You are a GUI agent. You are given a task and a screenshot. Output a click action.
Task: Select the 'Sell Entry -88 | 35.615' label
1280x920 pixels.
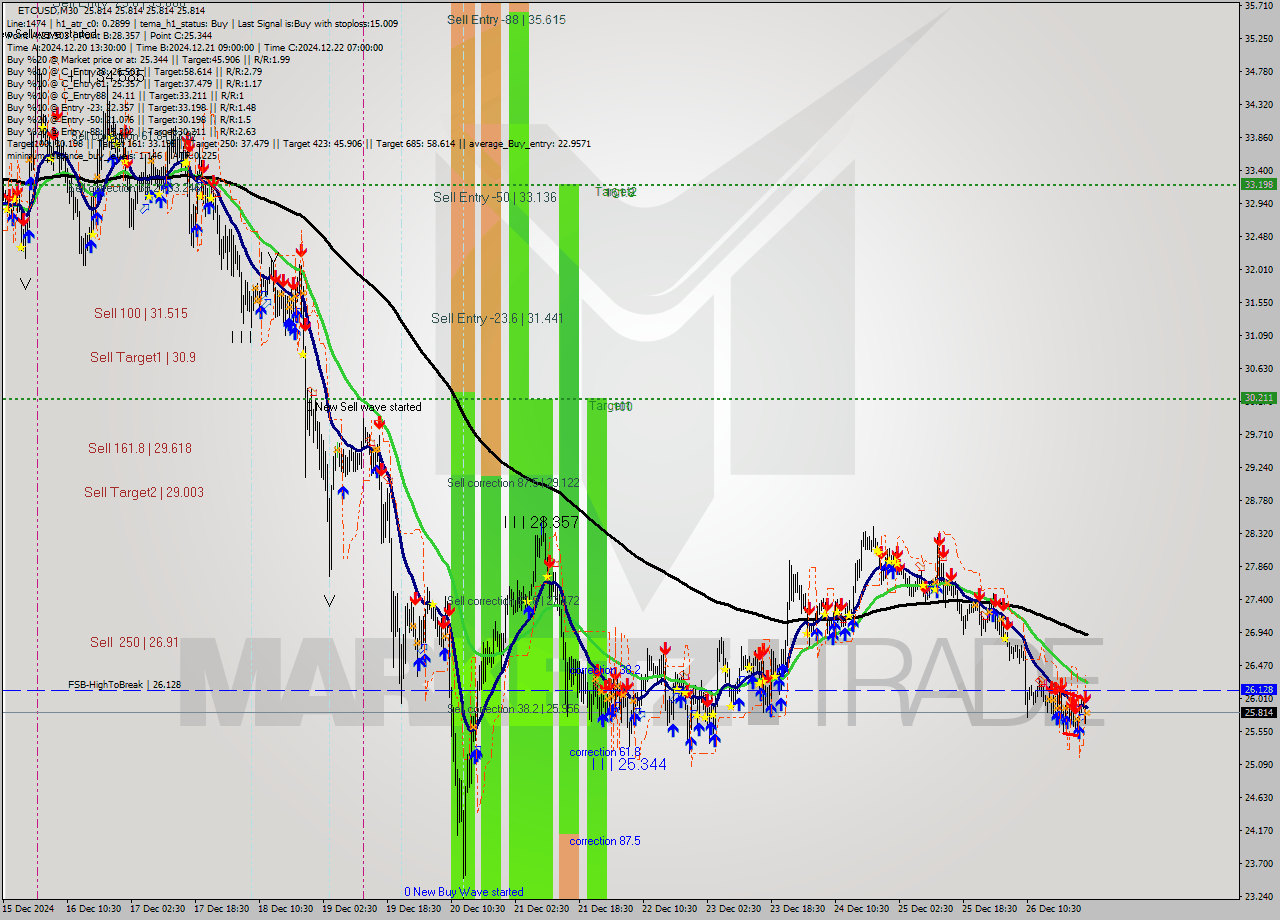506,19
